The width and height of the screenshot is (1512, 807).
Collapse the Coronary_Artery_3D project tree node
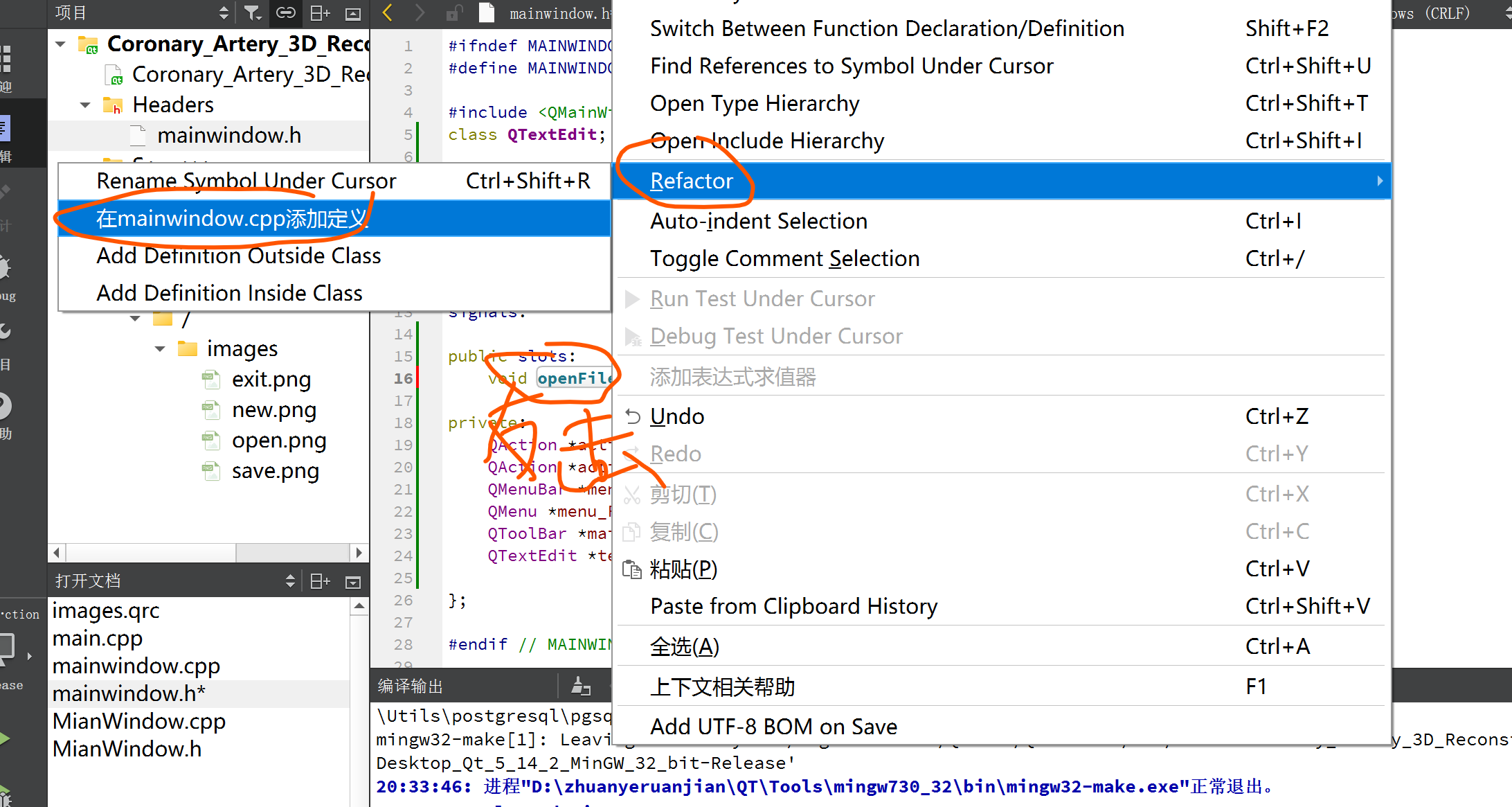(61, 44)
